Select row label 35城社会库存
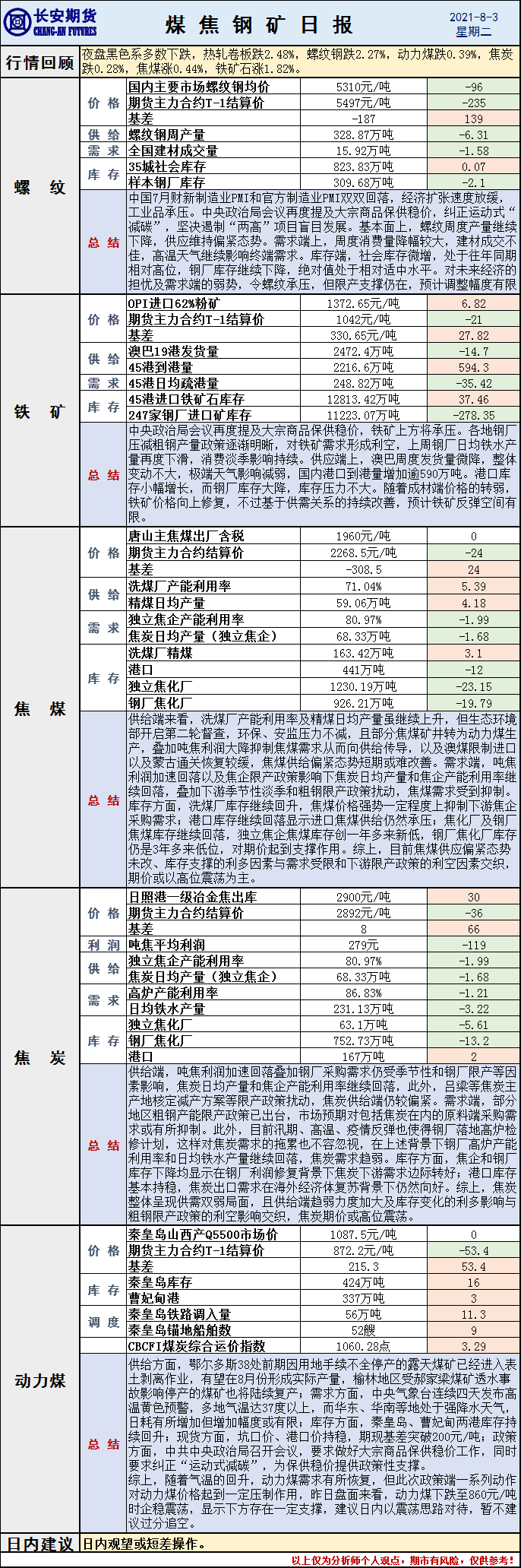 [166, 166]
